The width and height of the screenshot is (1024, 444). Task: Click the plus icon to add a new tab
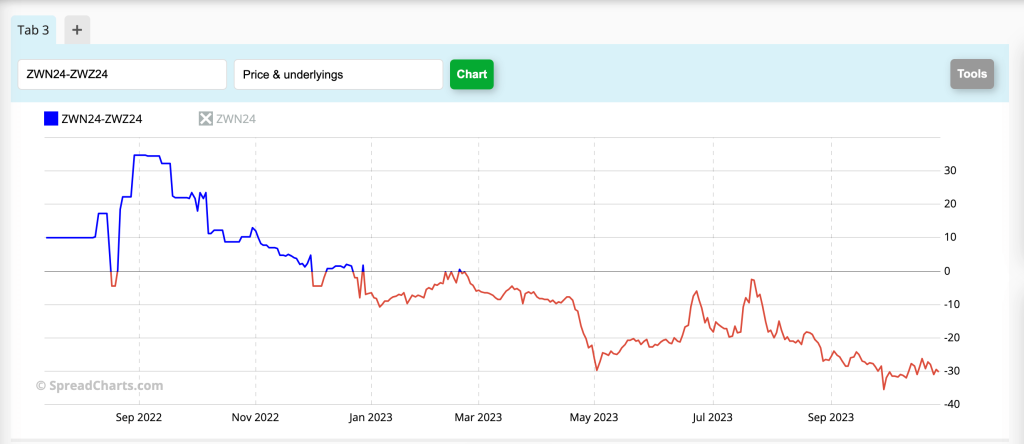point(77,30)
